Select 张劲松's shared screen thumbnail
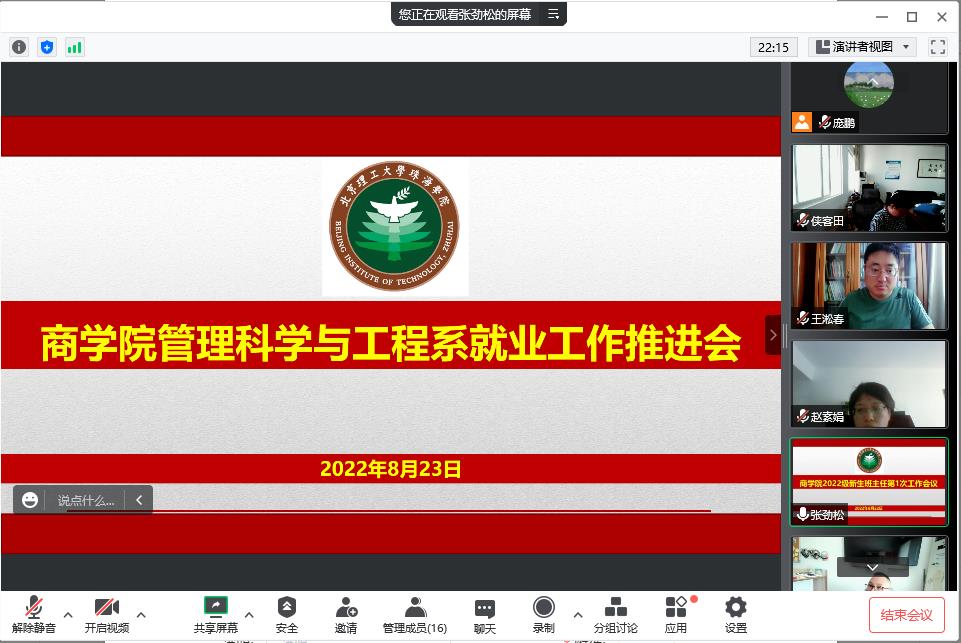The height and width of the screenshot is (643, 961). [x=869, y=482]
